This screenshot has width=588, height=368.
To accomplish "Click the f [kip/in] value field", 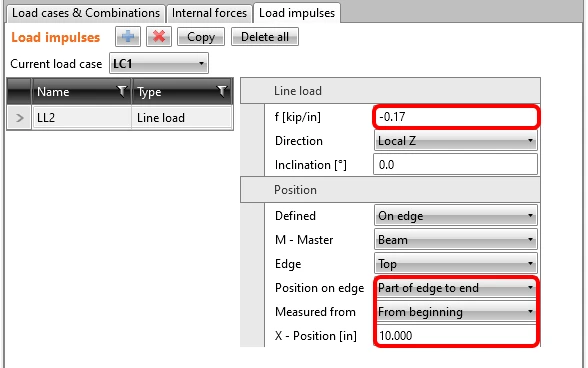I will pos(456,117).
